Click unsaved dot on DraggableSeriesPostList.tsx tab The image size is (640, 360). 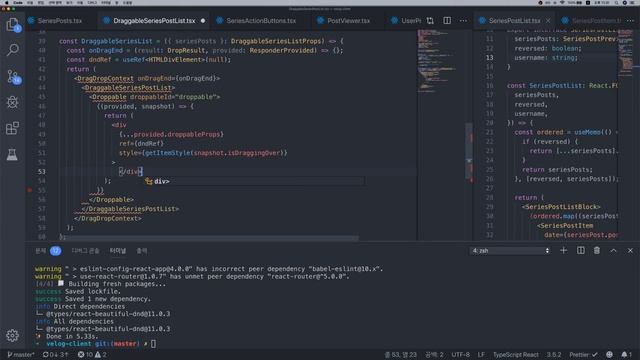[203, 20]
